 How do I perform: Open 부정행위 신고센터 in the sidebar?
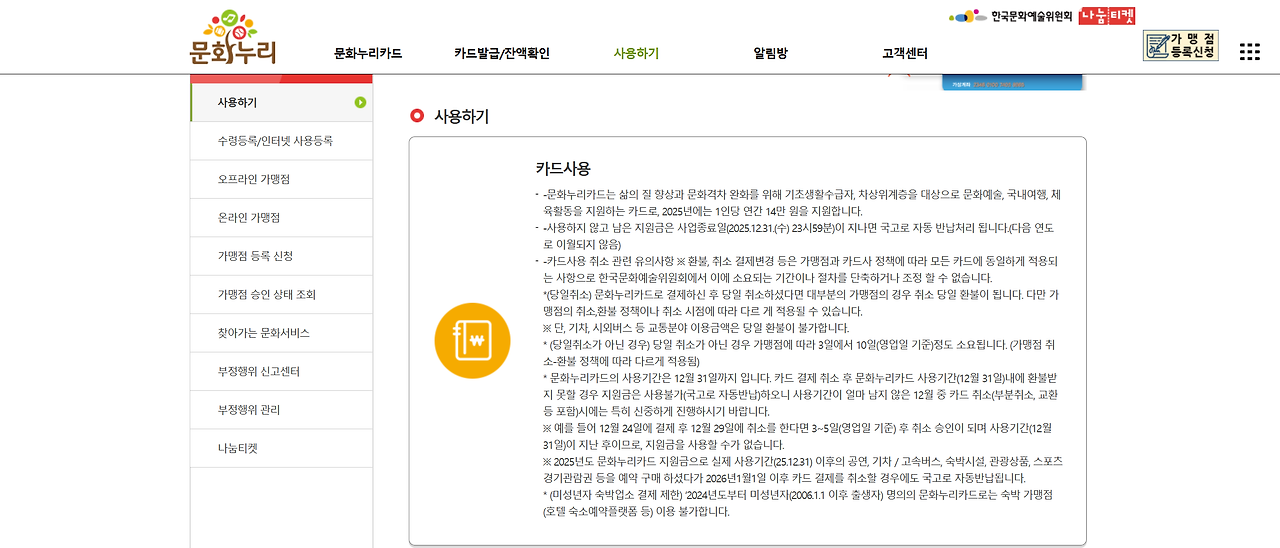pos(281,371)
